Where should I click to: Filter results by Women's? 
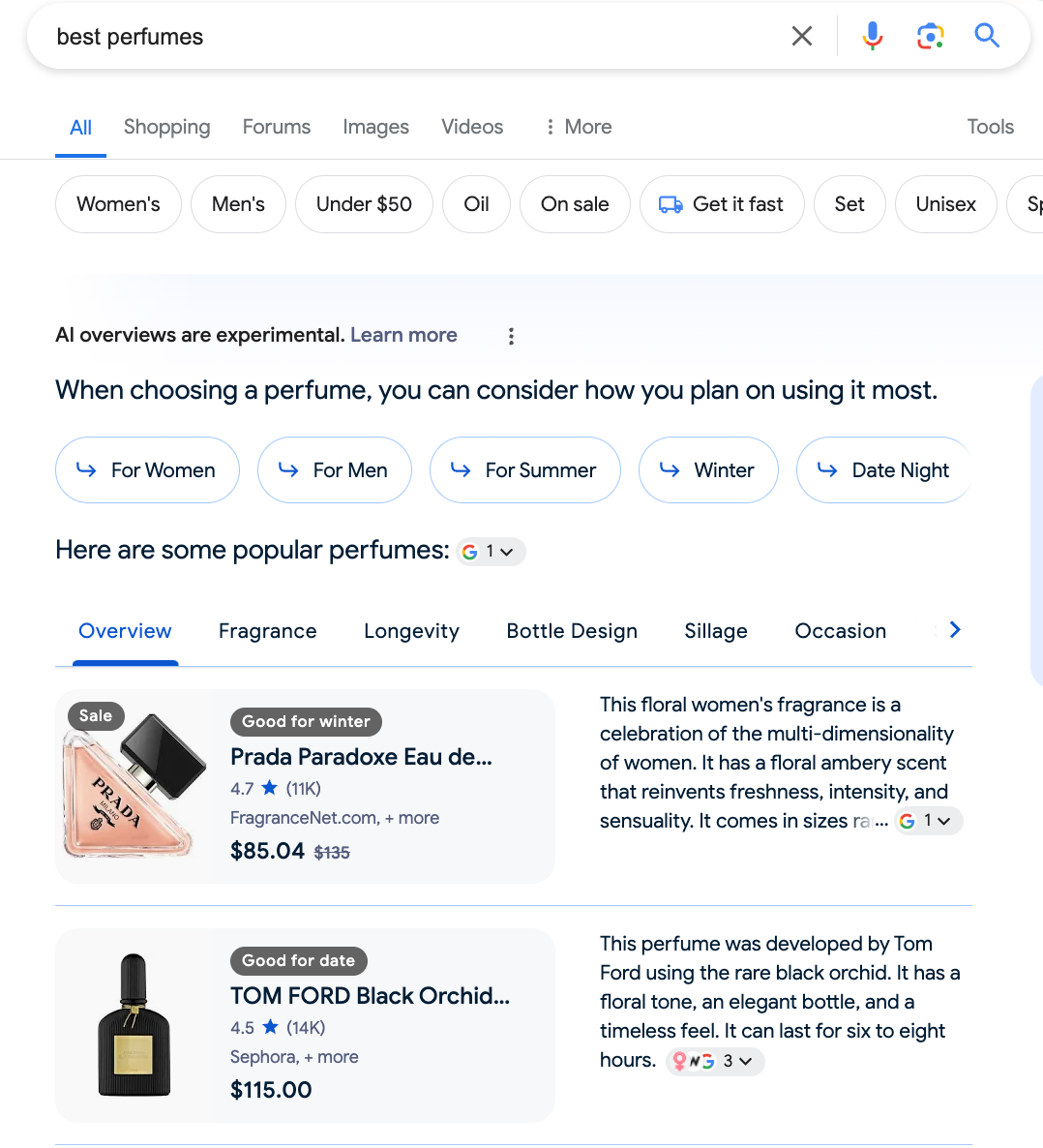click(x=118, y=204)
